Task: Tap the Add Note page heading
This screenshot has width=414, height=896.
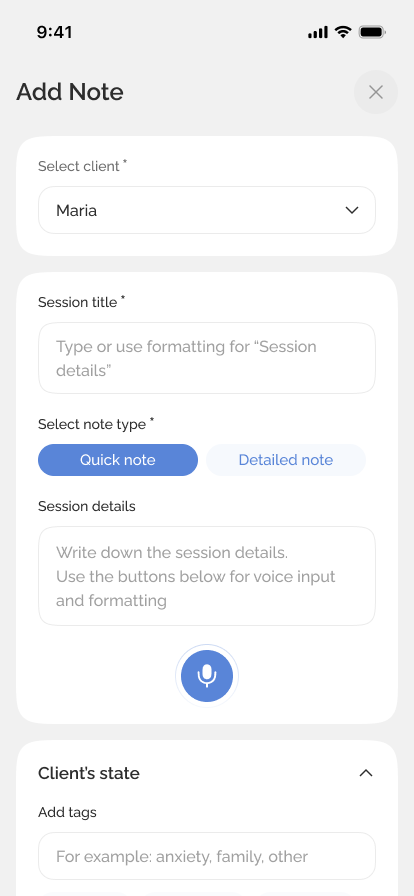Action: 70,92
